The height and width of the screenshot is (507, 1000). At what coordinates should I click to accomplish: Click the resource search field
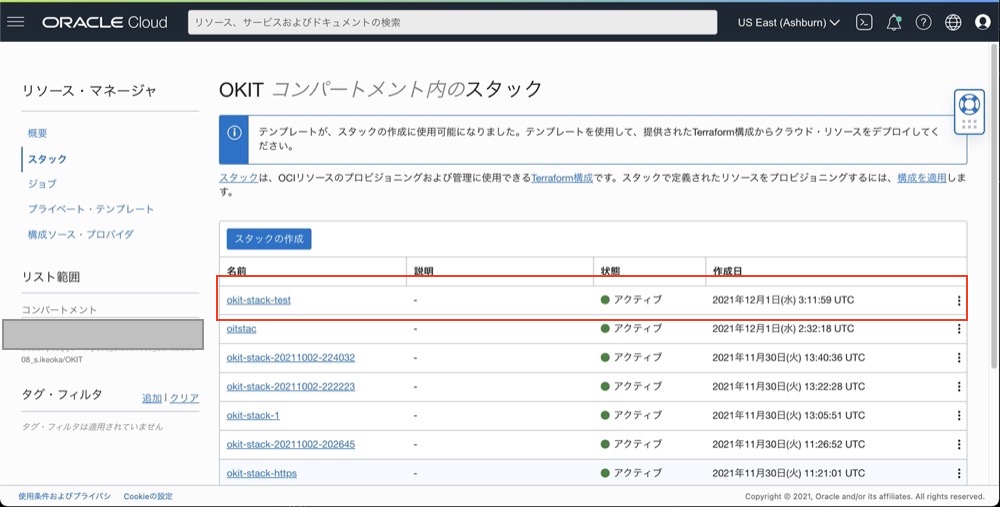pyautogui.click(x=452, y=22)
